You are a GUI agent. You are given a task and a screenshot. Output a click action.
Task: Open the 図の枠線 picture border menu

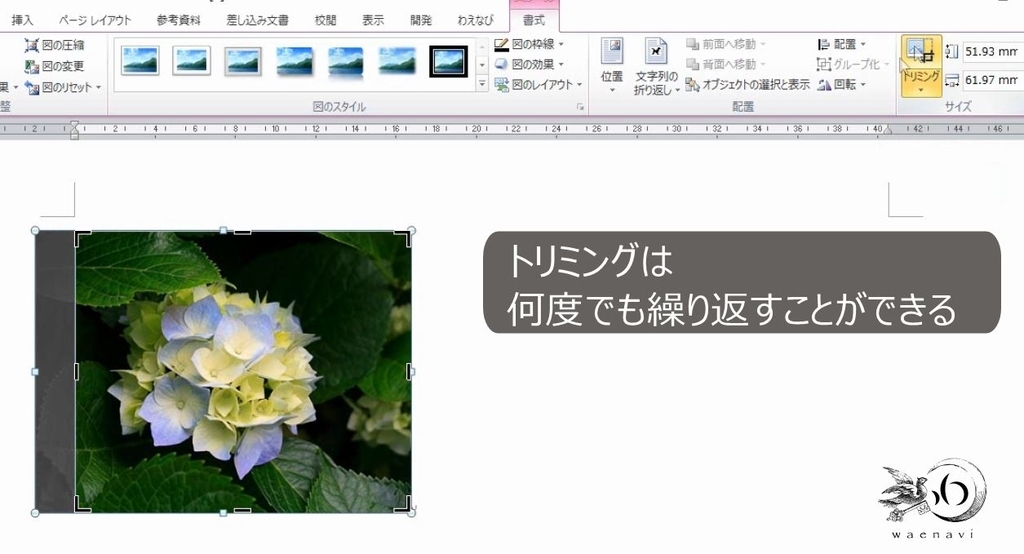[x=530, y=44]
